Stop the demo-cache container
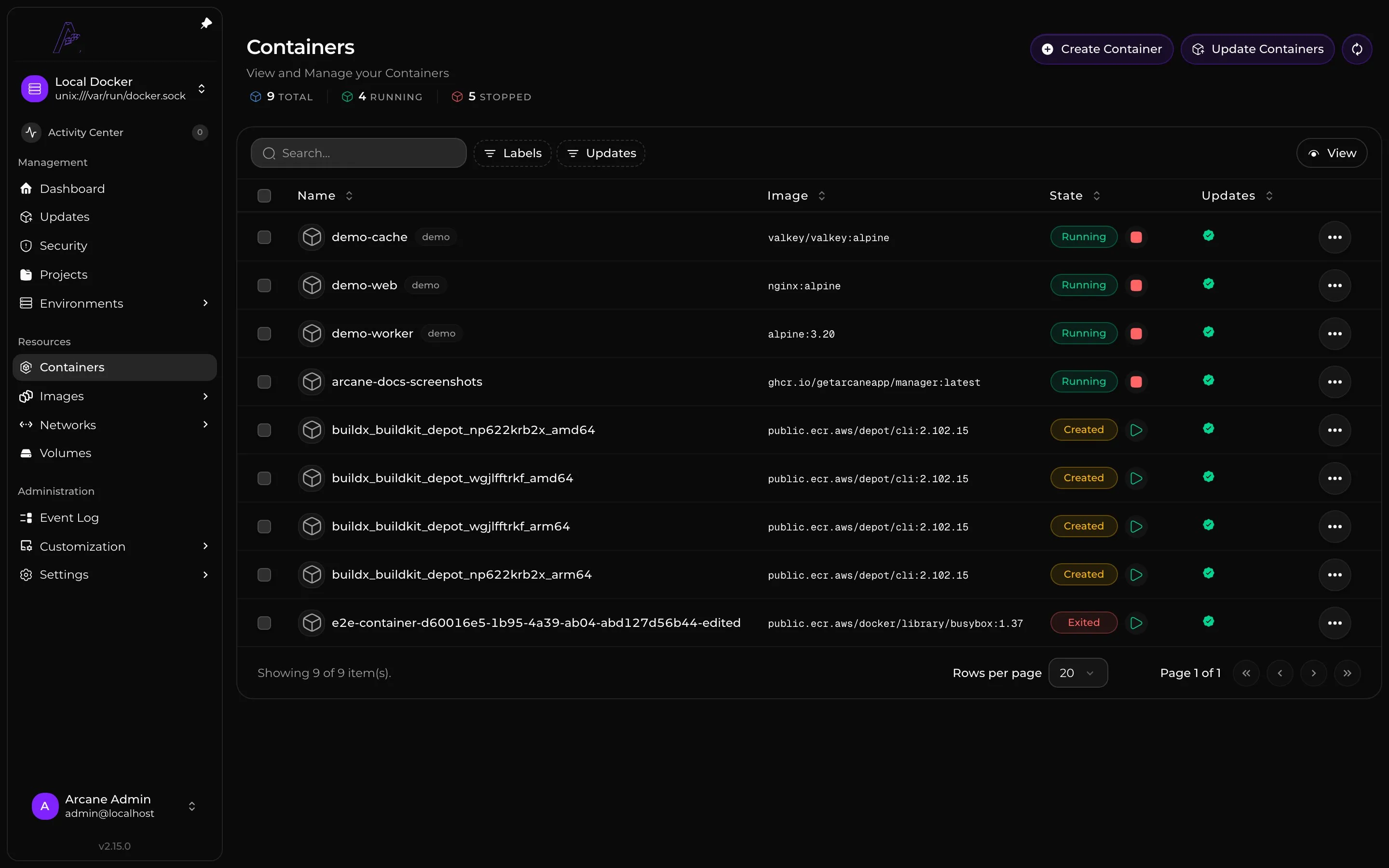1389x868 pixels. click(x=1136, y=237)
